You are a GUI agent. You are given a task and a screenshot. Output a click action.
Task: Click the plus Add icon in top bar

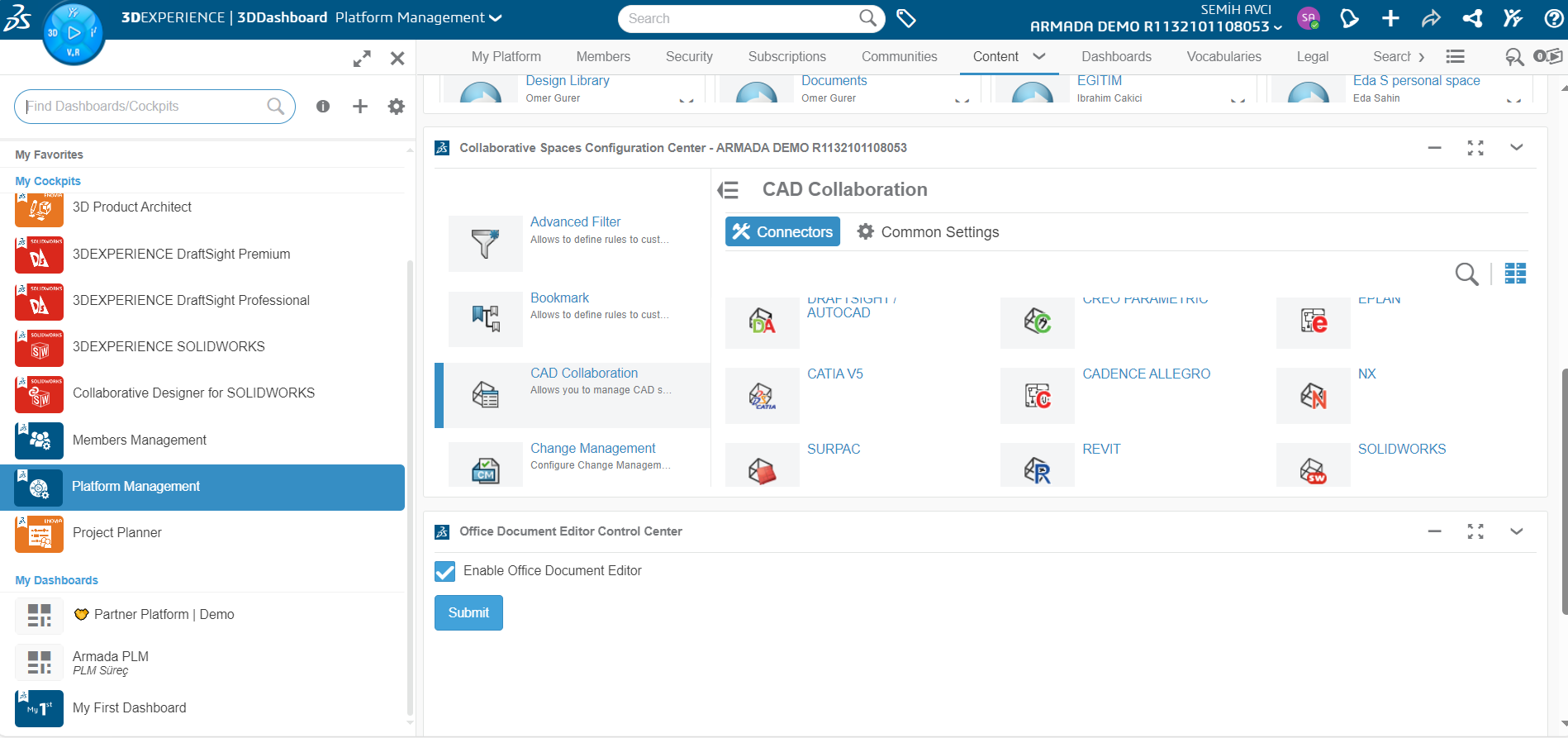1390,18
